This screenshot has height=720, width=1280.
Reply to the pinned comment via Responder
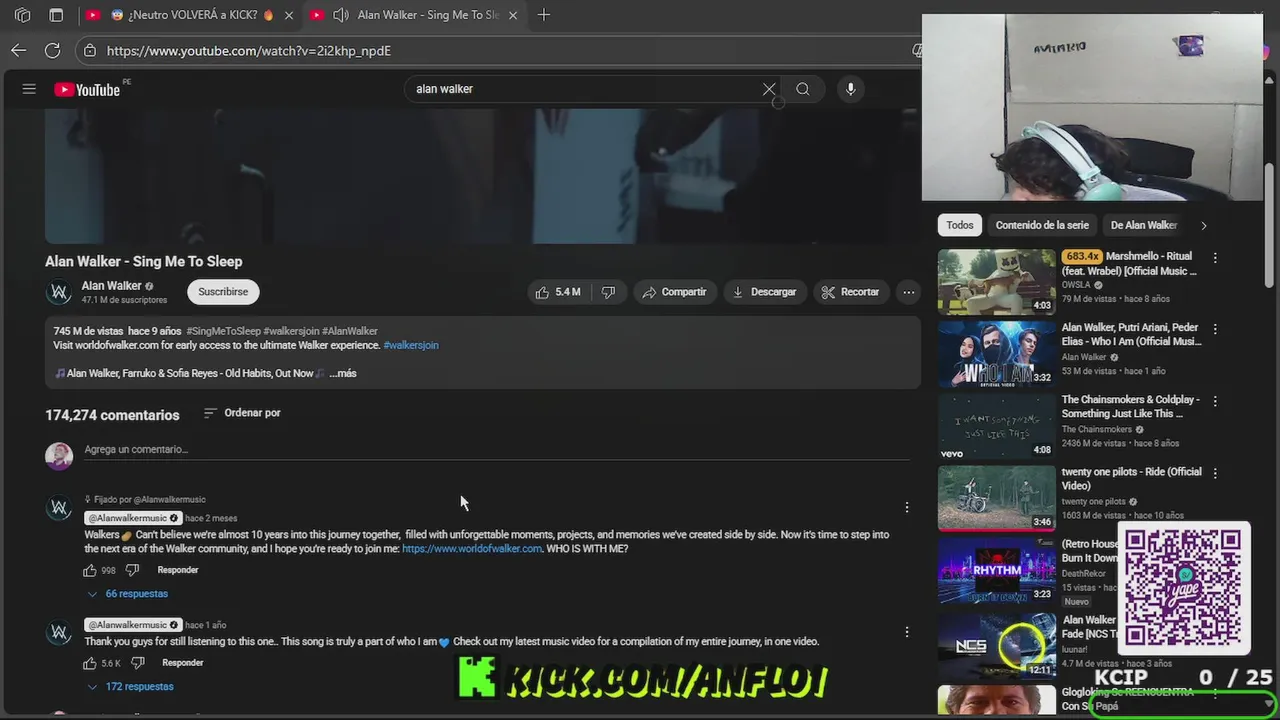[x=178, y=570]
